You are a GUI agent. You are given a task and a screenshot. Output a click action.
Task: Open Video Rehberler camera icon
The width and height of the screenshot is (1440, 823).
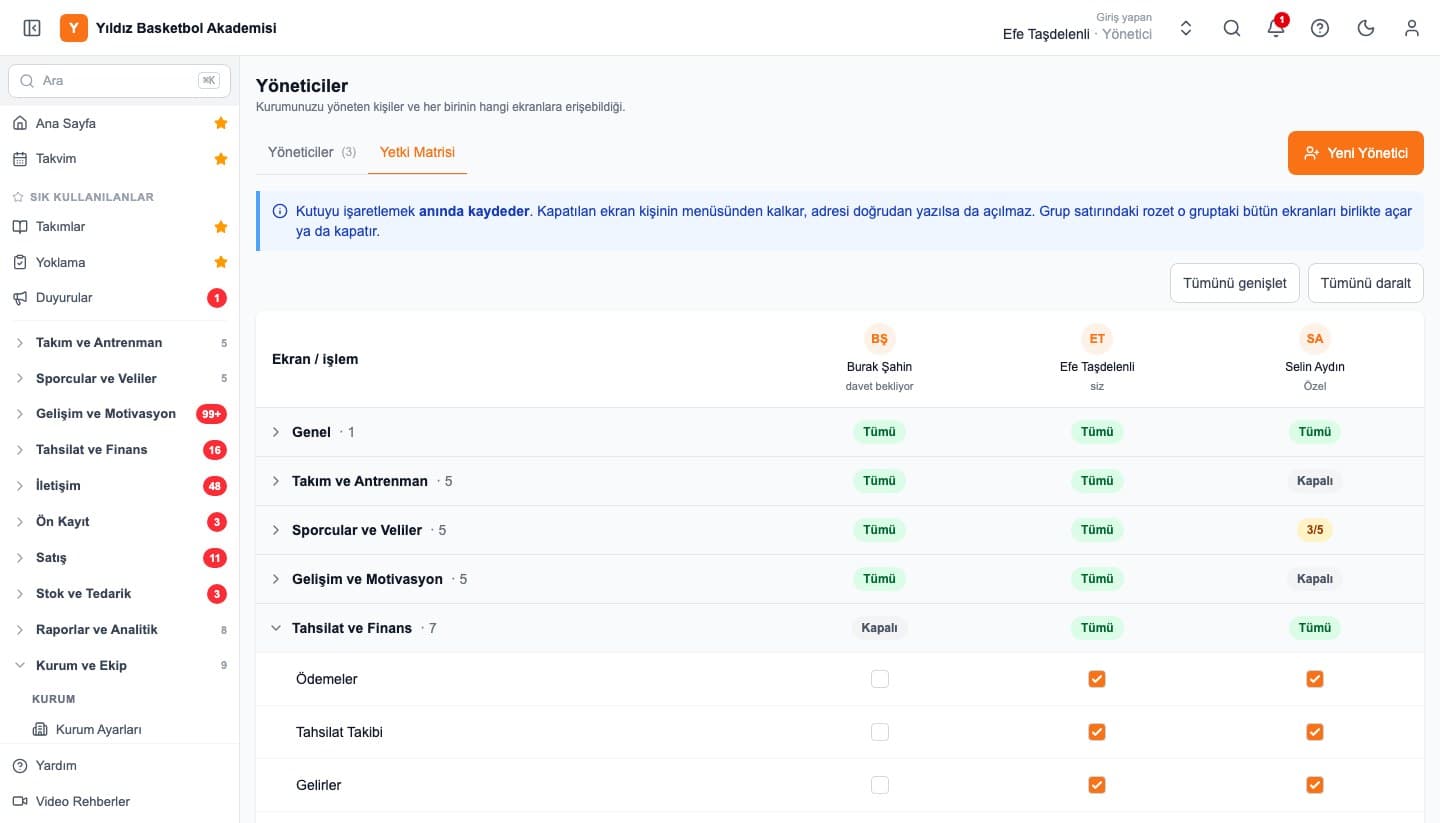[x=19, y=801]
